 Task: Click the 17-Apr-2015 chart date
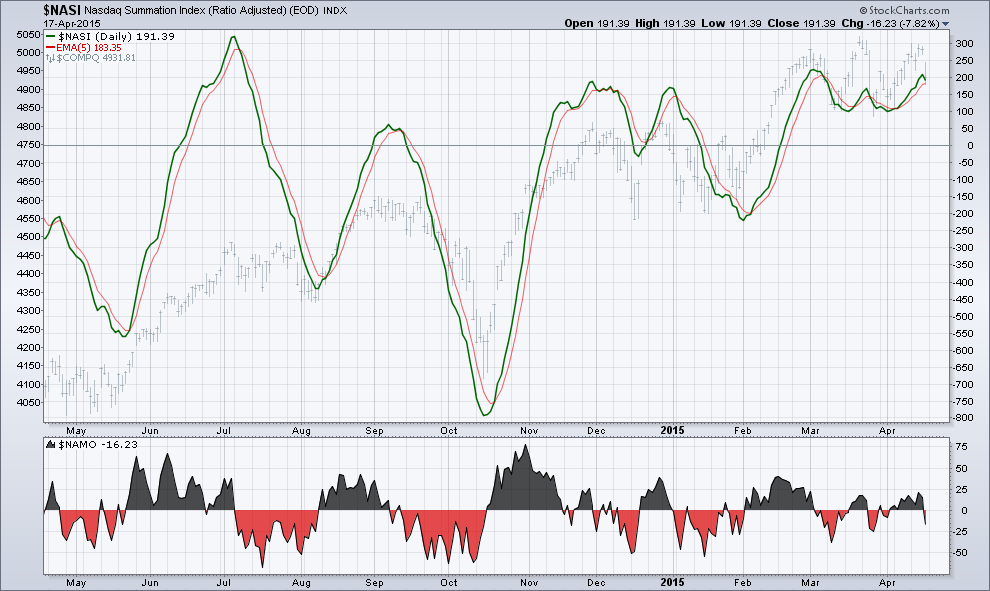[x=71, y=23]
